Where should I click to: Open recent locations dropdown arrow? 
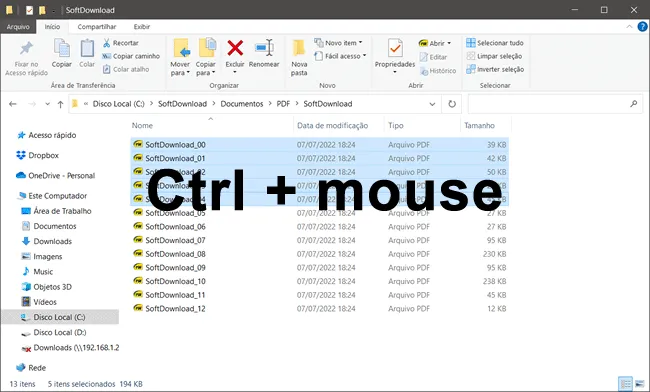coord(47,104)
